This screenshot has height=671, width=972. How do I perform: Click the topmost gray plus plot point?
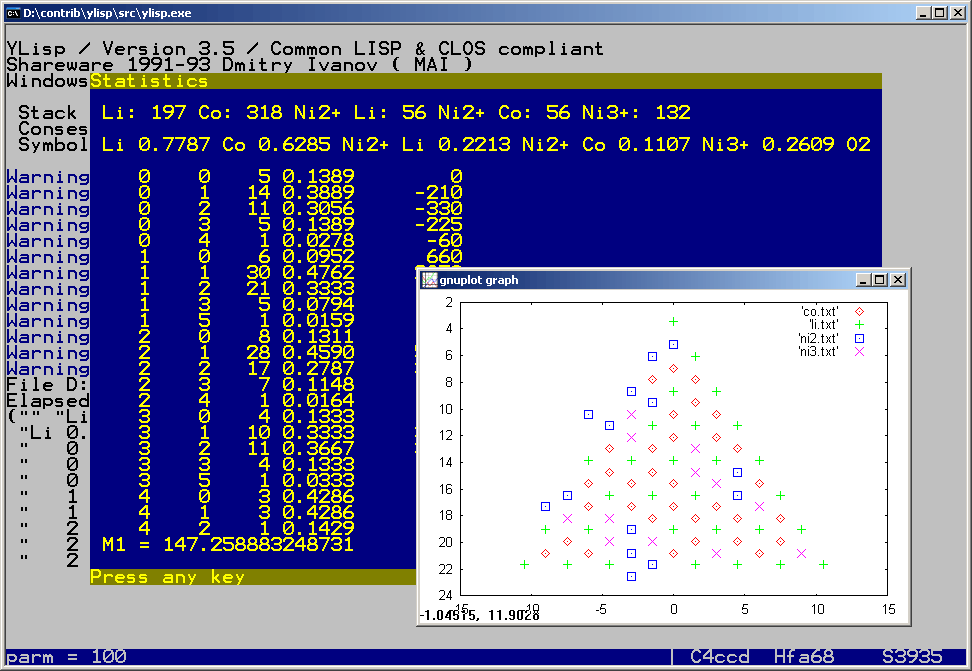tap(674, 321)
